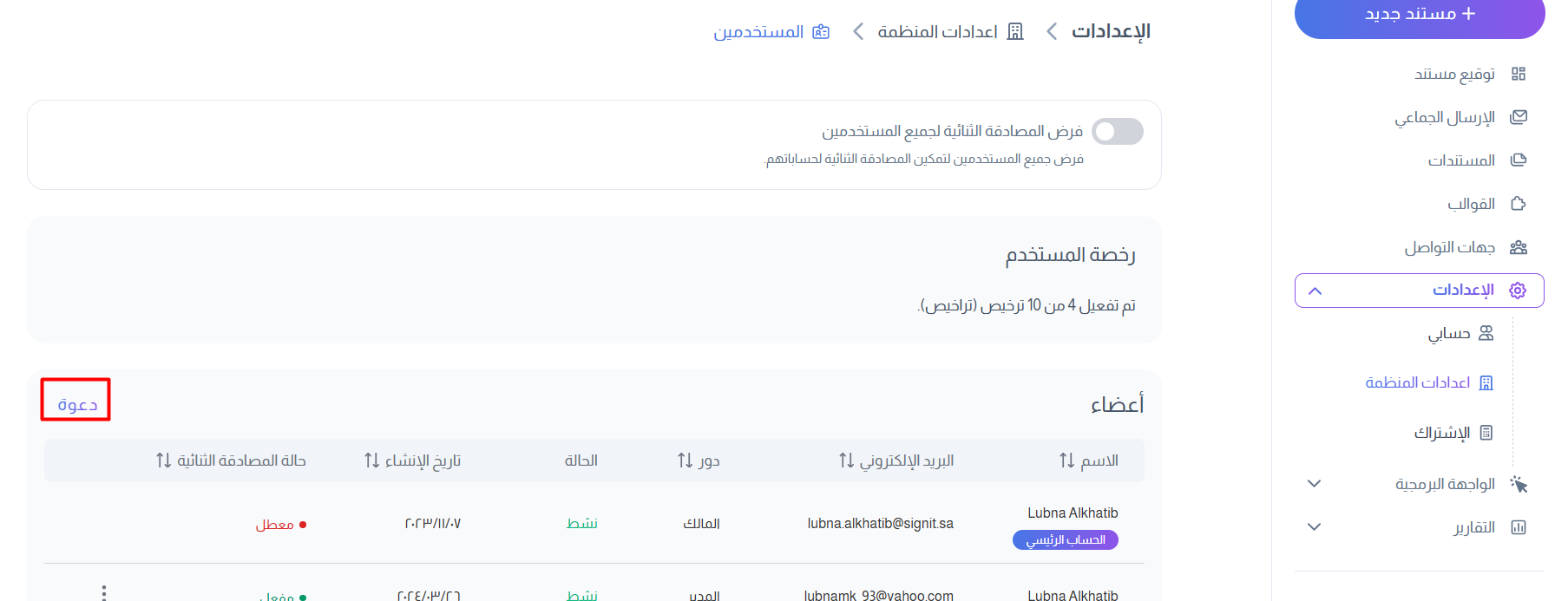Click the الحساب الرئيسي badge
The height and width of the screenshot is (601, 1568).
click(x=1066, y=540)
